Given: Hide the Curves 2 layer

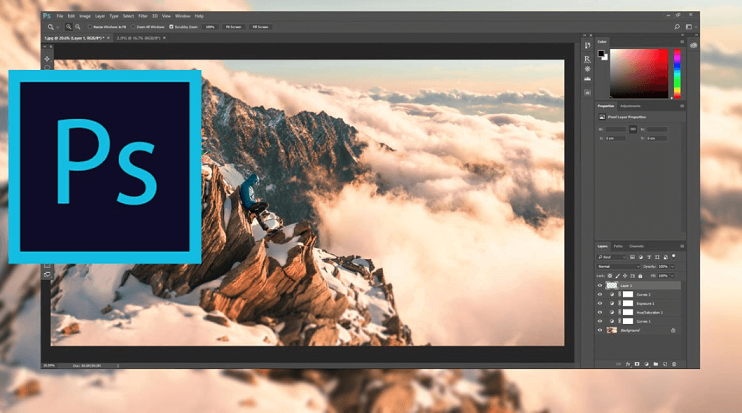Looking at the screenshot, I should click(600, 294).
